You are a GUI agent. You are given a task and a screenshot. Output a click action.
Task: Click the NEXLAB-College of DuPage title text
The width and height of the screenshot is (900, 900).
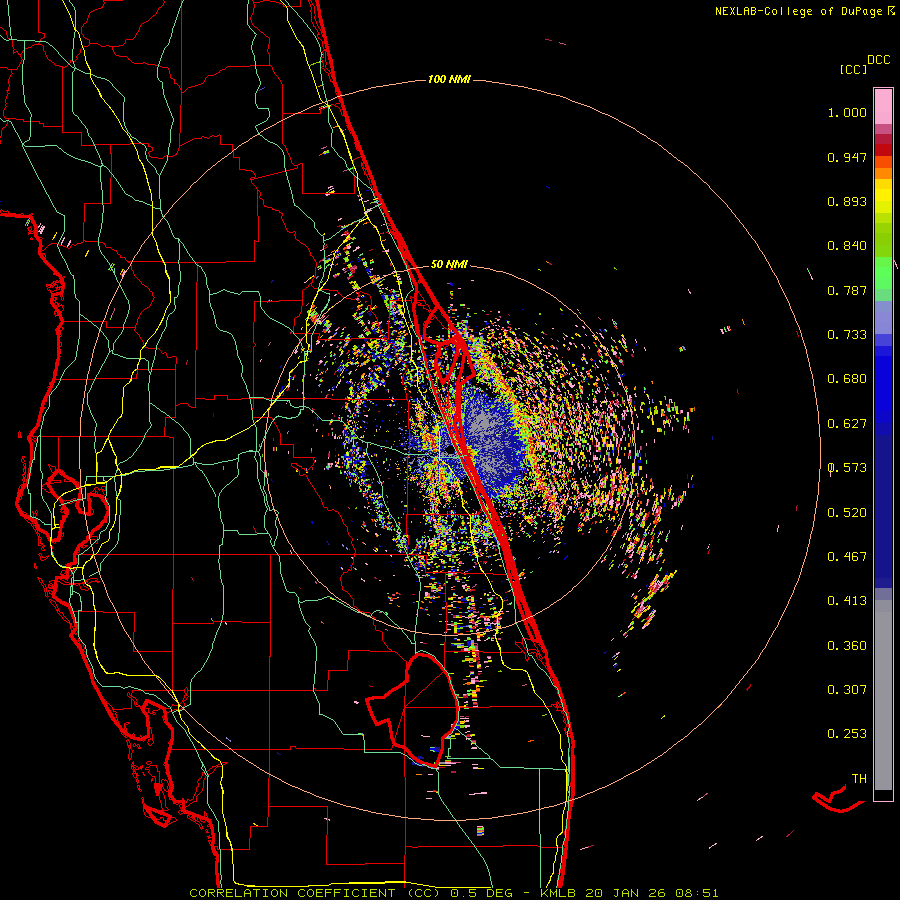tap(799, 11)
